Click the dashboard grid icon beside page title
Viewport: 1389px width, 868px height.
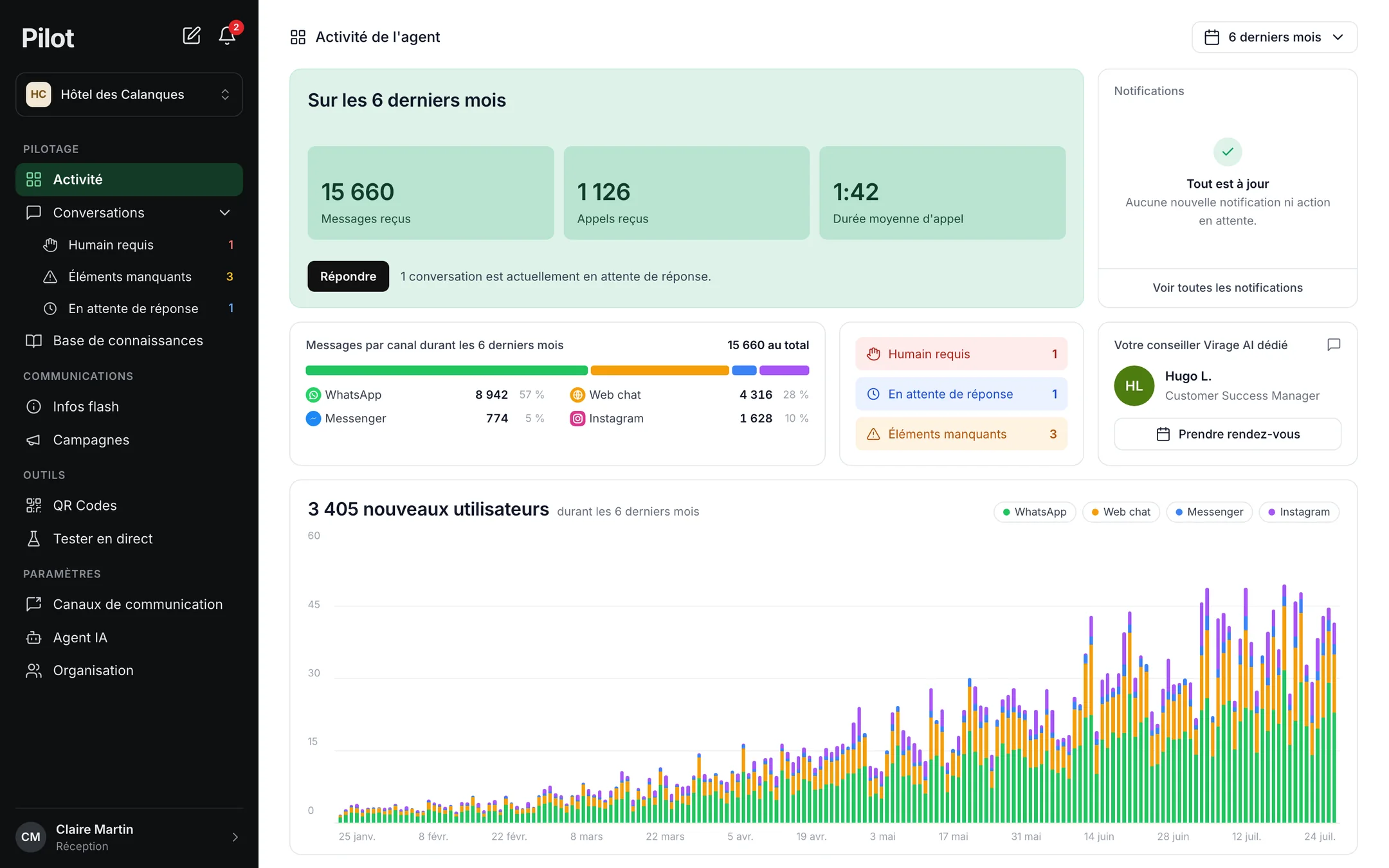point(298,37)
